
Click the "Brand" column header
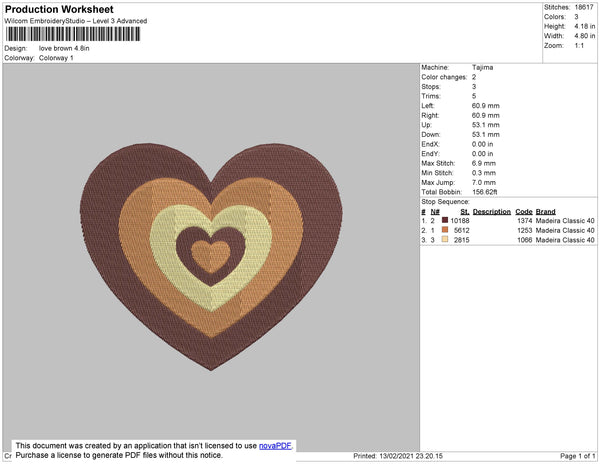pos(545,212)
